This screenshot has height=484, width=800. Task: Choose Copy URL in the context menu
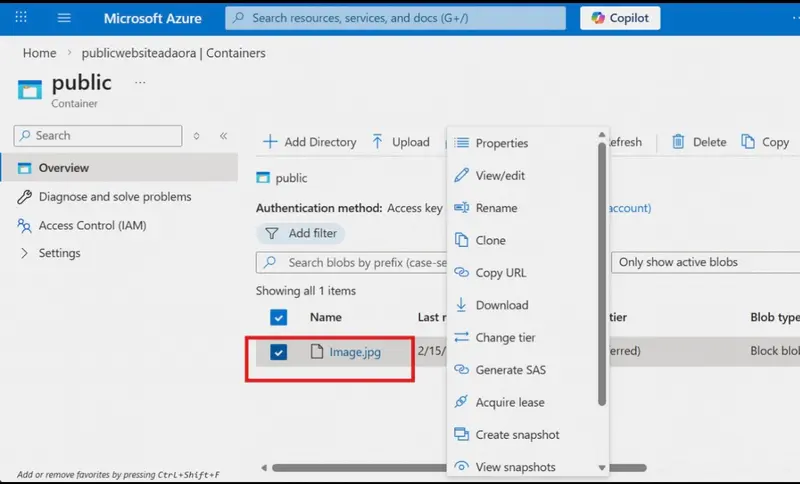coord(501,273)
